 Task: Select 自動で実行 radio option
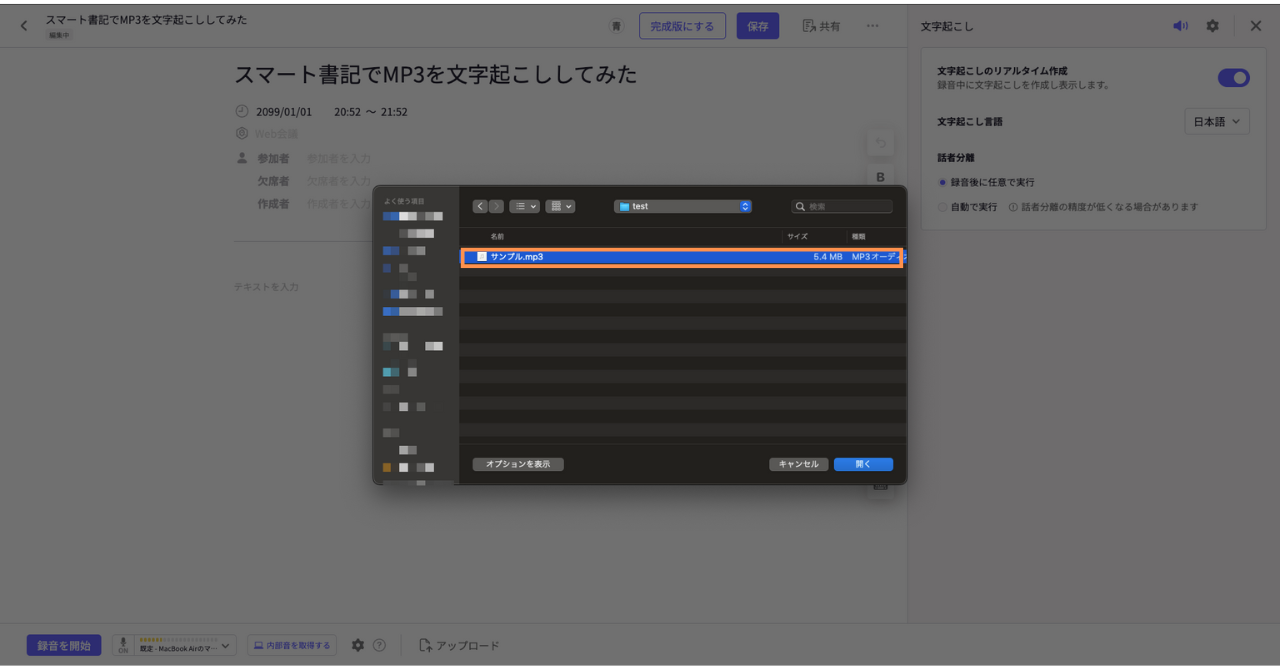(x=942, y=207)
